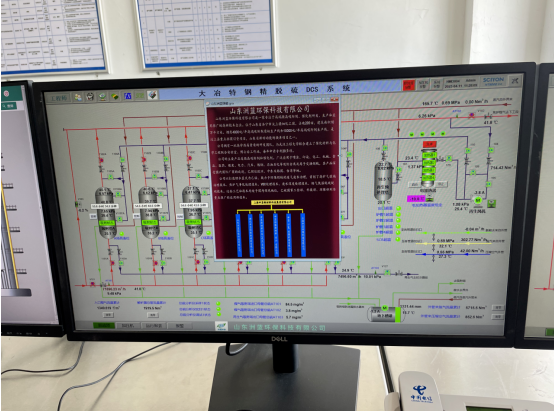
Task: Click the green stacked-books toolbar icon
Action: pos(115,96)
